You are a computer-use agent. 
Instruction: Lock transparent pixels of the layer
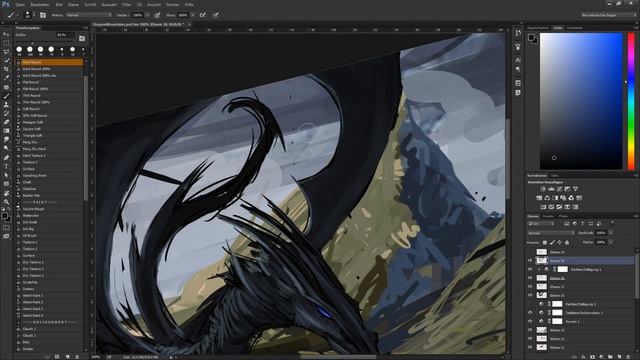click(545, 242)
